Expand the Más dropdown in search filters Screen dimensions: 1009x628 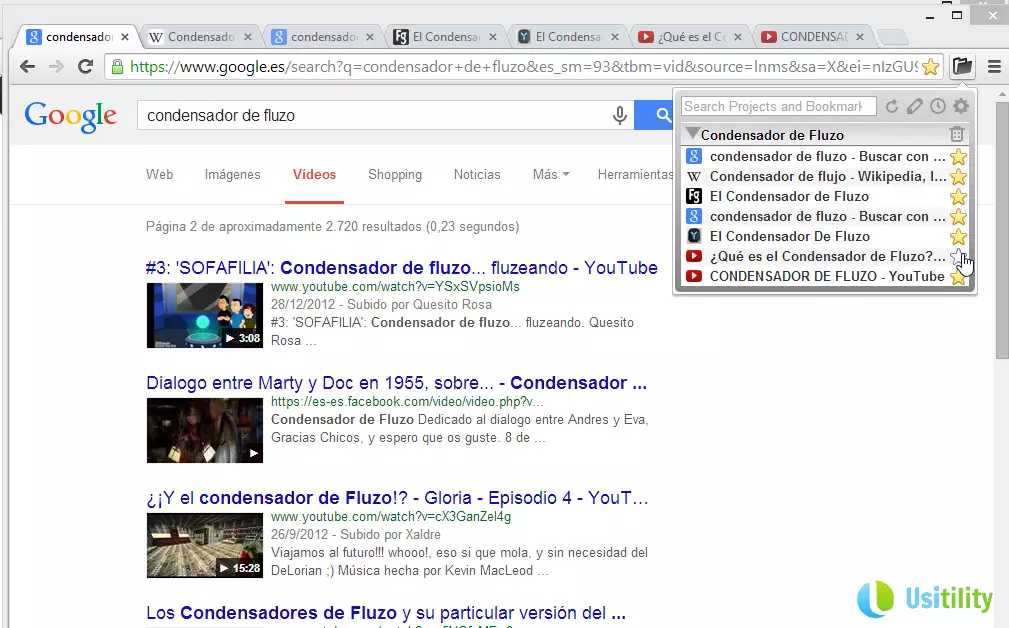point(551,174)
